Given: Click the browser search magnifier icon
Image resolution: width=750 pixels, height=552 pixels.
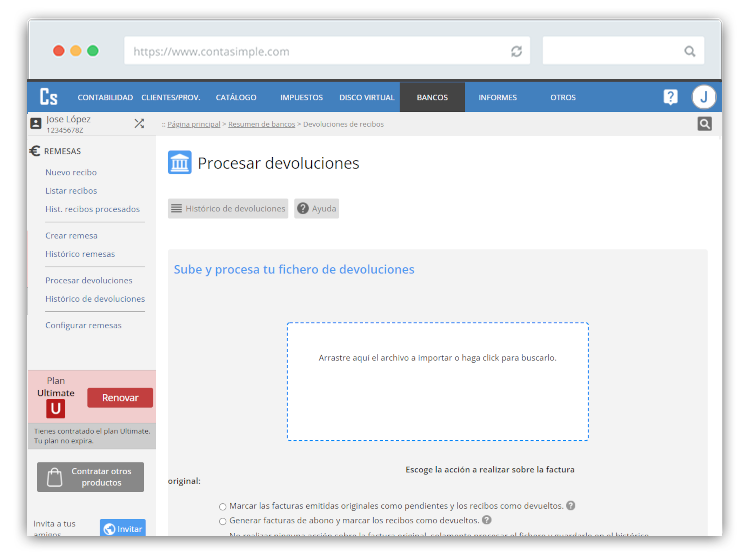Looking at the screenshot, I should [689, 51].
